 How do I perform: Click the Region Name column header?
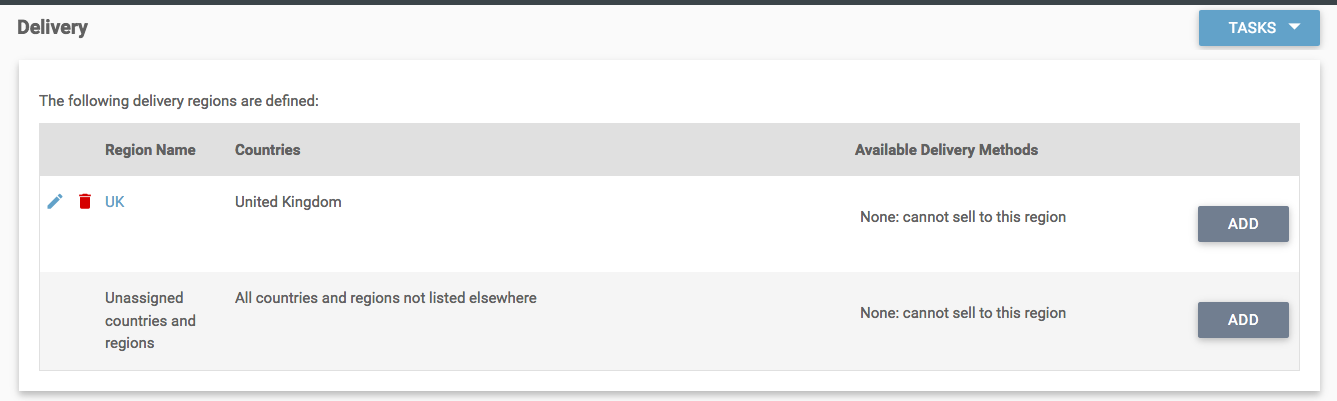point(150,150)
